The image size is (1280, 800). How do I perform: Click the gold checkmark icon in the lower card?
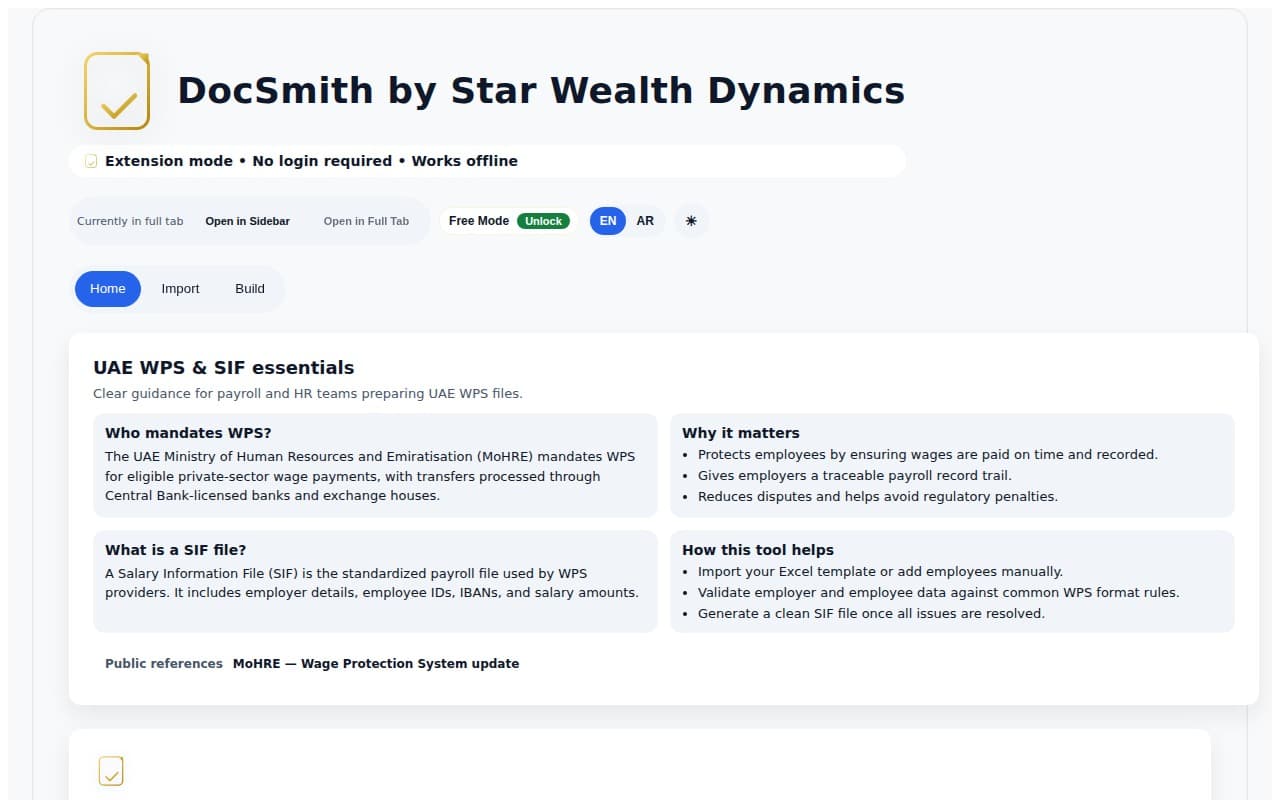[x=111, y=771]
